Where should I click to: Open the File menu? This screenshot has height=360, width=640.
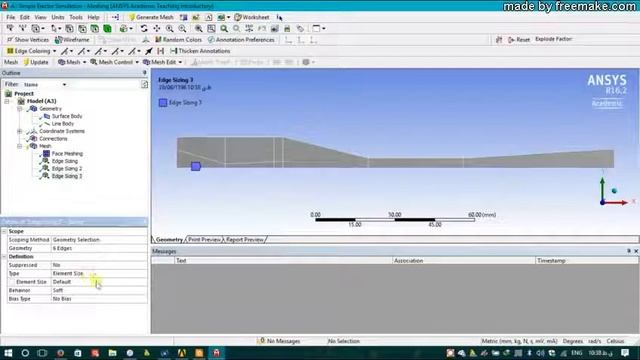(10, 17)
